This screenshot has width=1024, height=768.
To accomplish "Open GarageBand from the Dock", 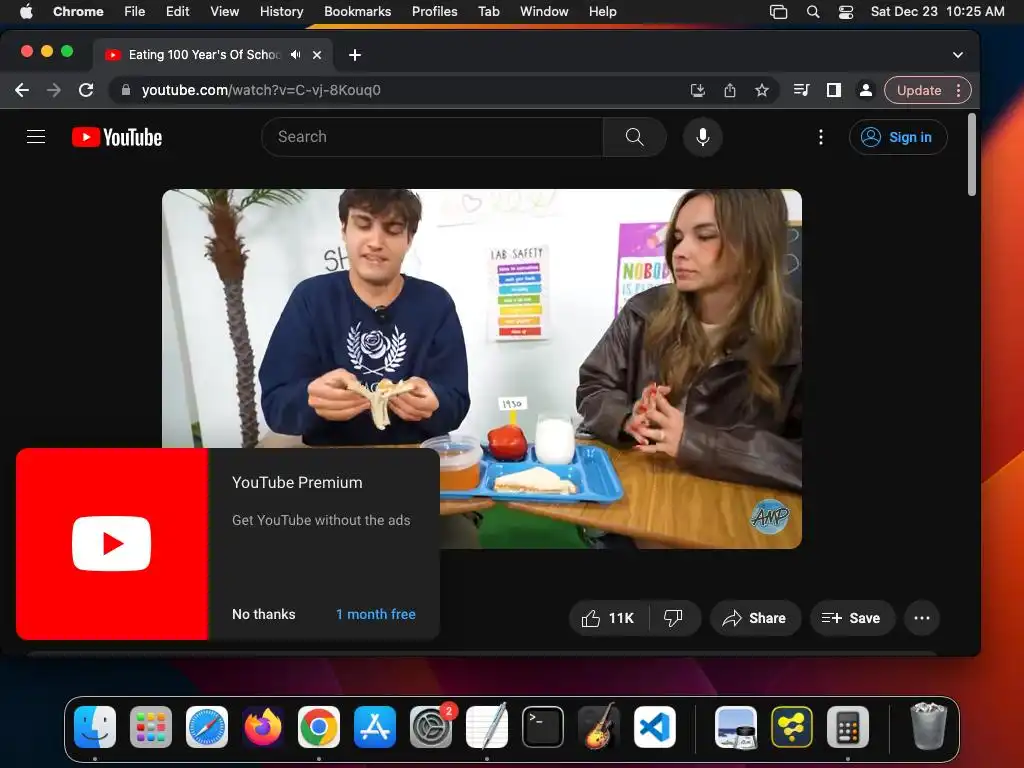I will point(598,727).
